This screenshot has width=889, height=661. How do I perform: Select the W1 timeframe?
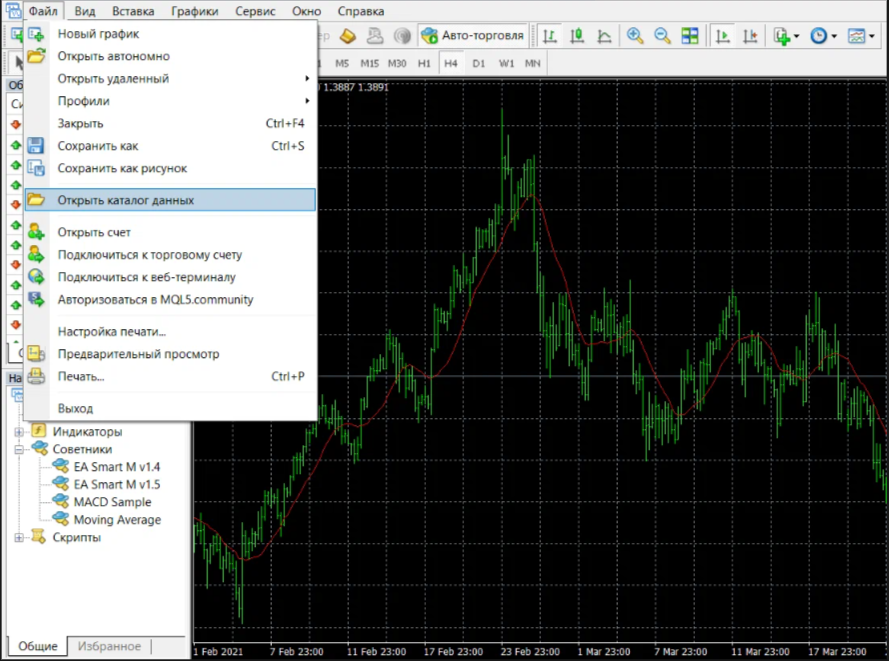coord(506,63)
